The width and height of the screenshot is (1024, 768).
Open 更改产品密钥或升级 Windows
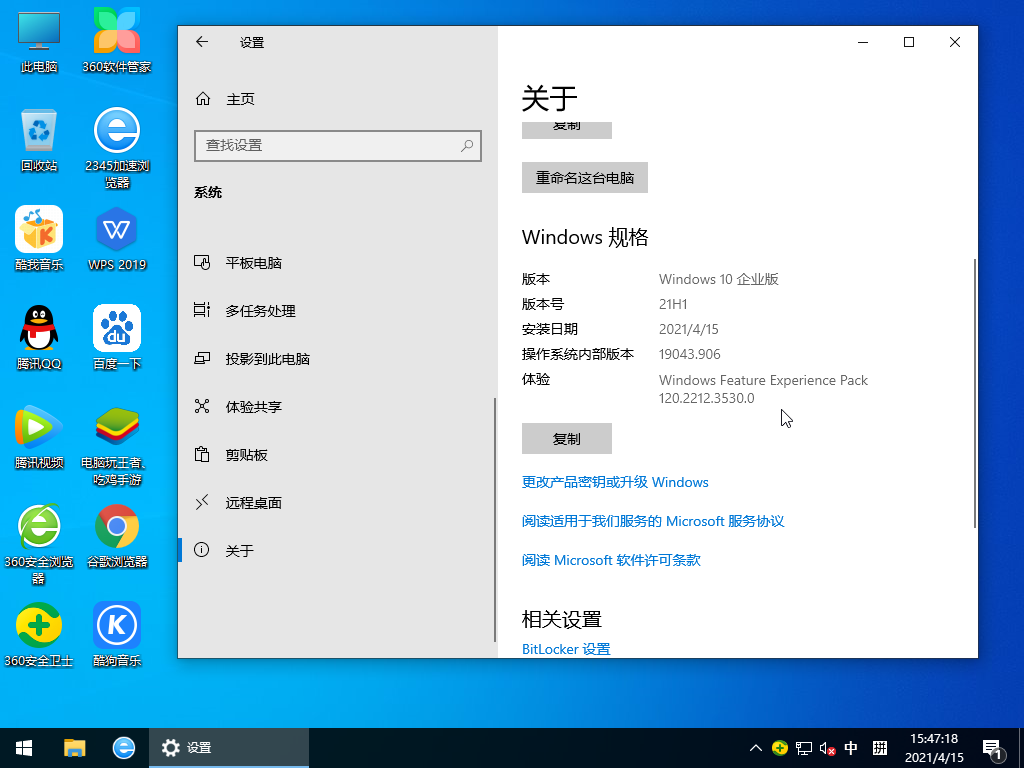pos(614,482)
